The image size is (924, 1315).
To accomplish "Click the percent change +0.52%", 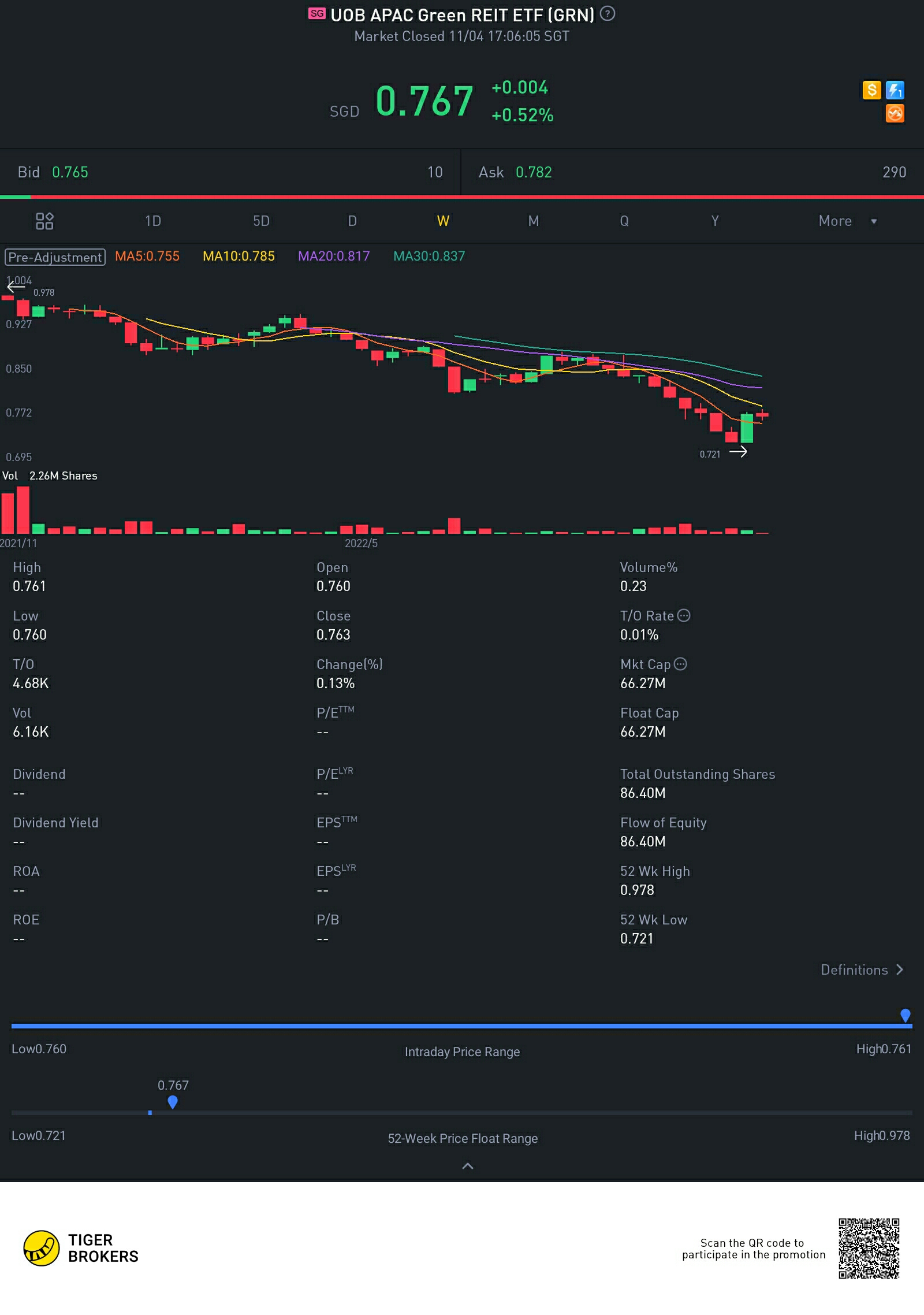I will tap(522, 115).
